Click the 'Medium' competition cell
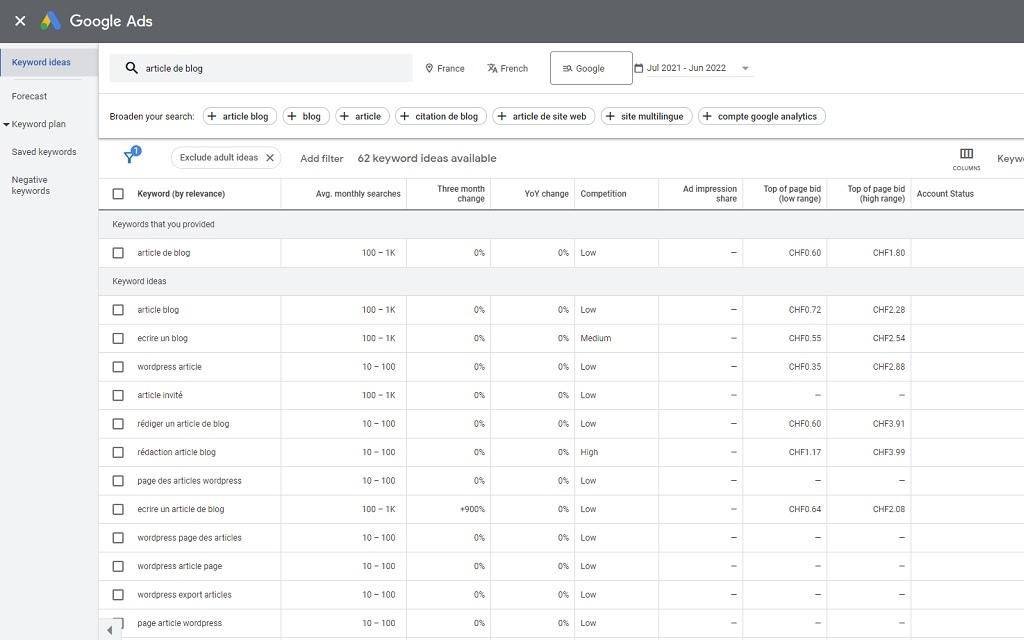Viewport: 1024px width, 640px height. [x=596, y=338]
